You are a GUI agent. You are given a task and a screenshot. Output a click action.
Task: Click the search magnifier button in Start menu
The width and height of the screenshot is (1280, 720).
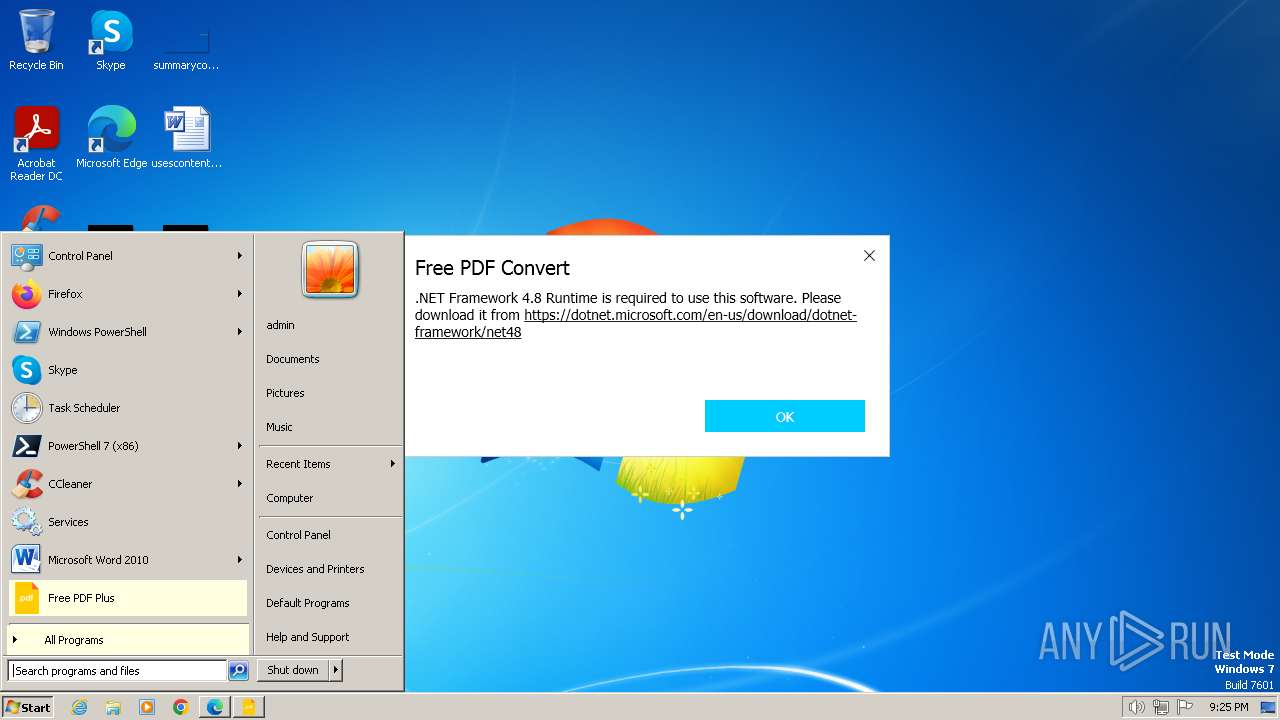(x=238, y=671)
